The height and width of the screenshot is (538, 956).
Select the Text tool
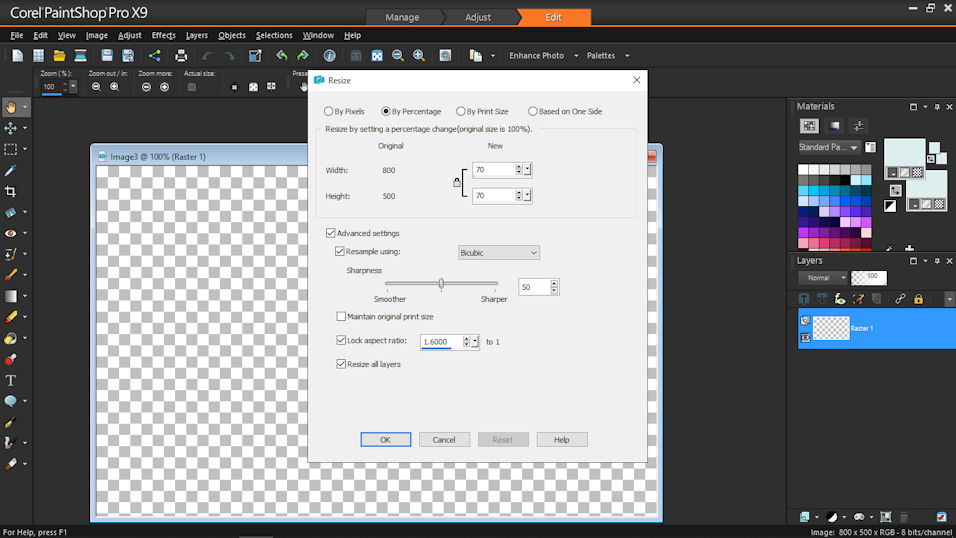pos(11,380)
